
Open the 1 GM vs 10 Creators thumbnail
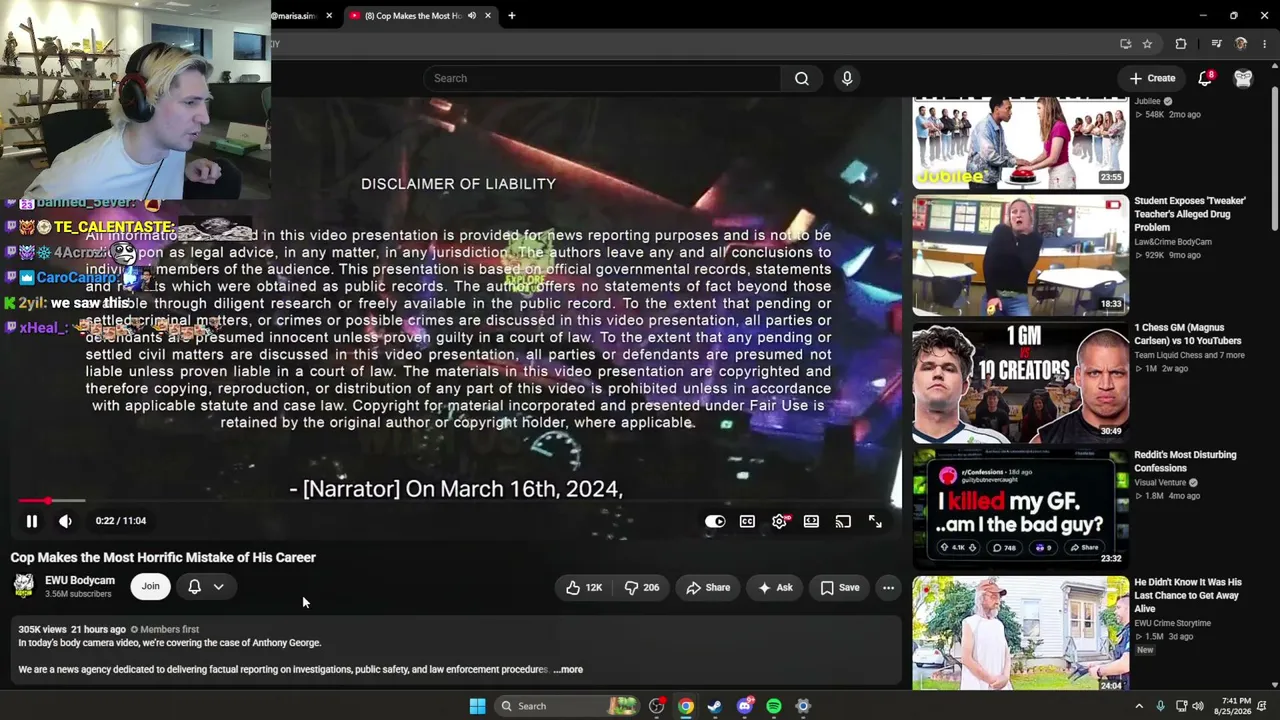[x=1020, y=382]
